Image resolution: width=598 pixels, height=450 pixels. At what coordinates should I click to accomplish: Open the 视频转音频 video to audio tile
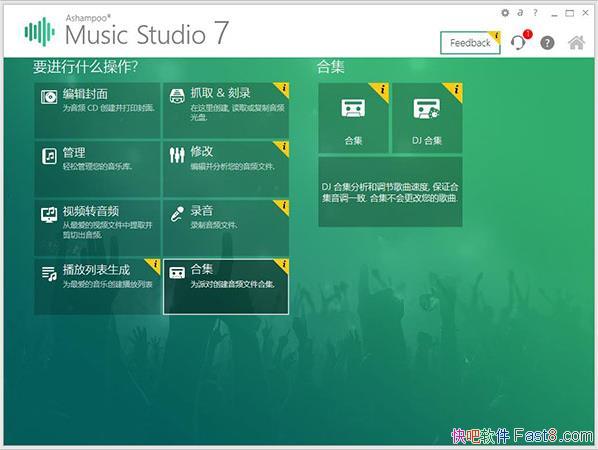tap(97, 228)
